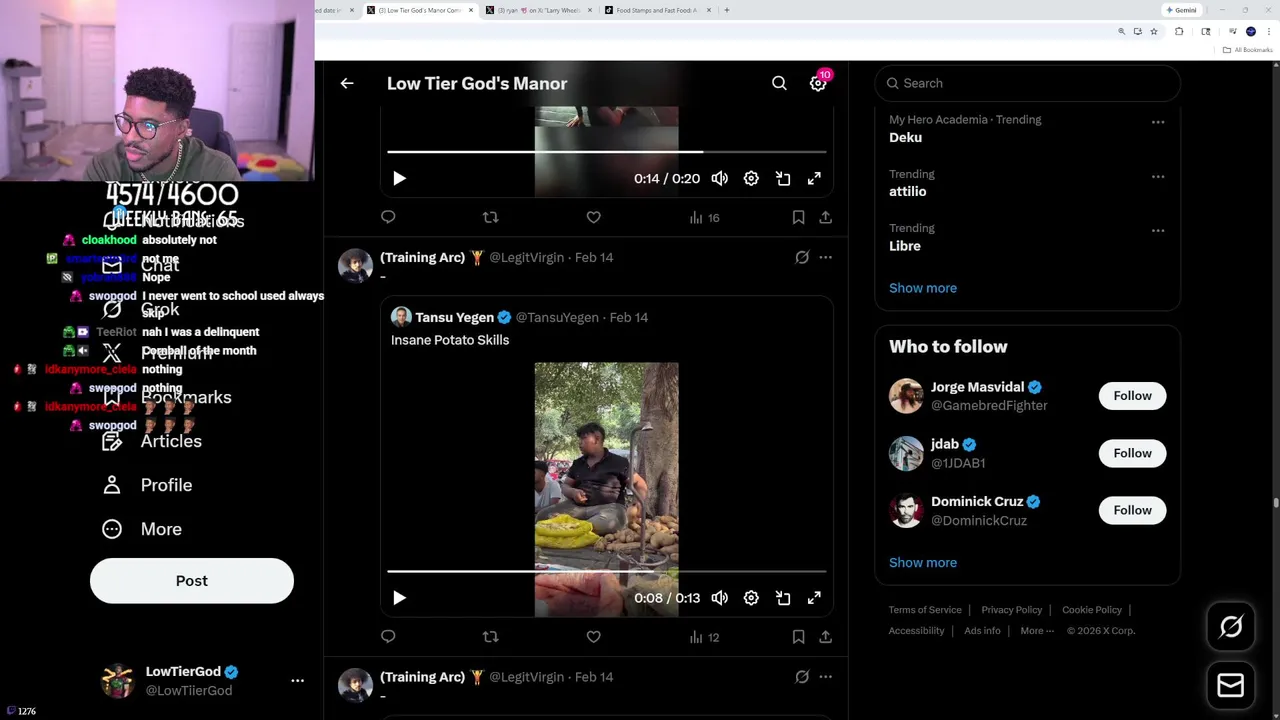The width and height of the screenshot is (1280, 720).
Task: Open the attilio trending topic
Action: (907, 191)
